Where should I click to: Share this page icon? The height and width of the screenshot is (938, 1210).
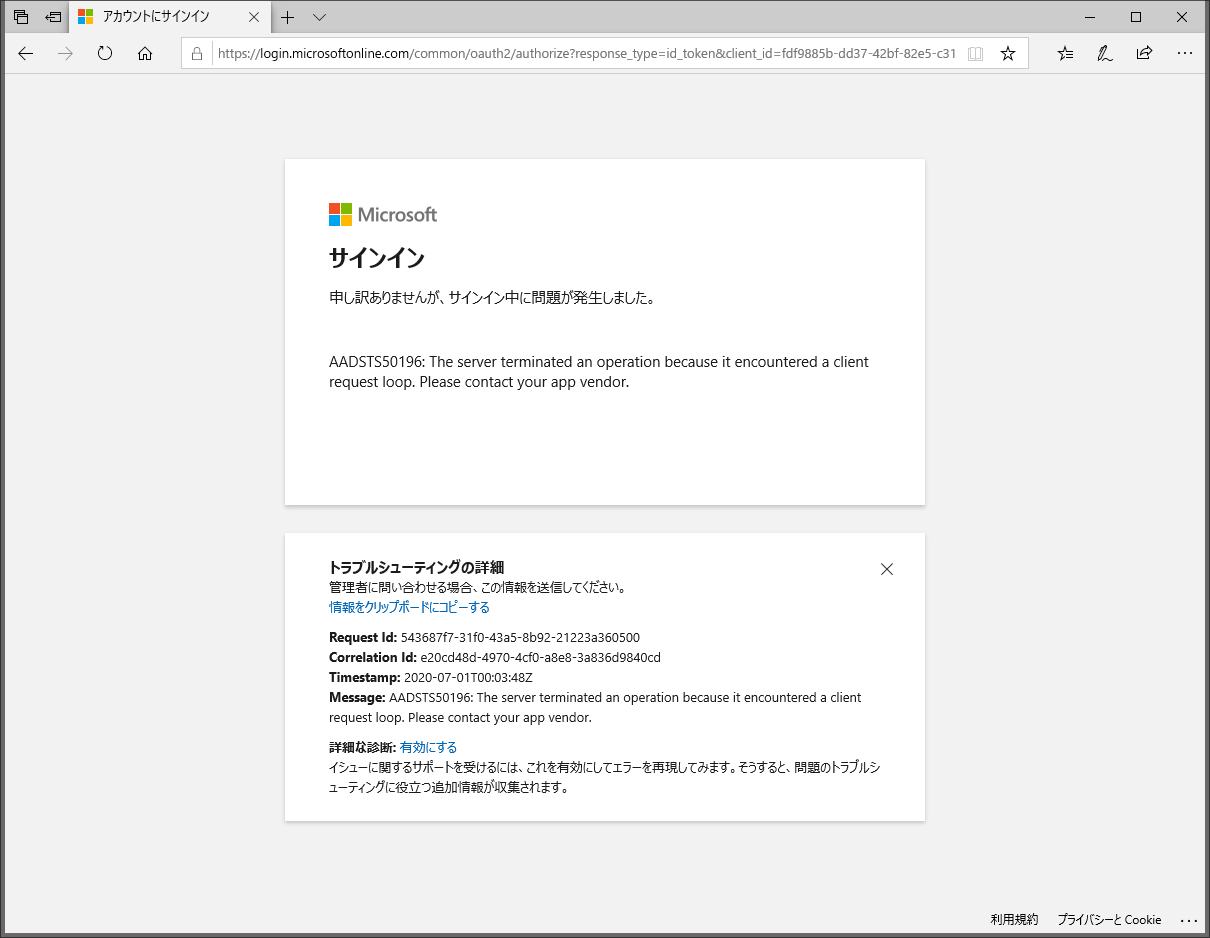tap(1145, 54)
